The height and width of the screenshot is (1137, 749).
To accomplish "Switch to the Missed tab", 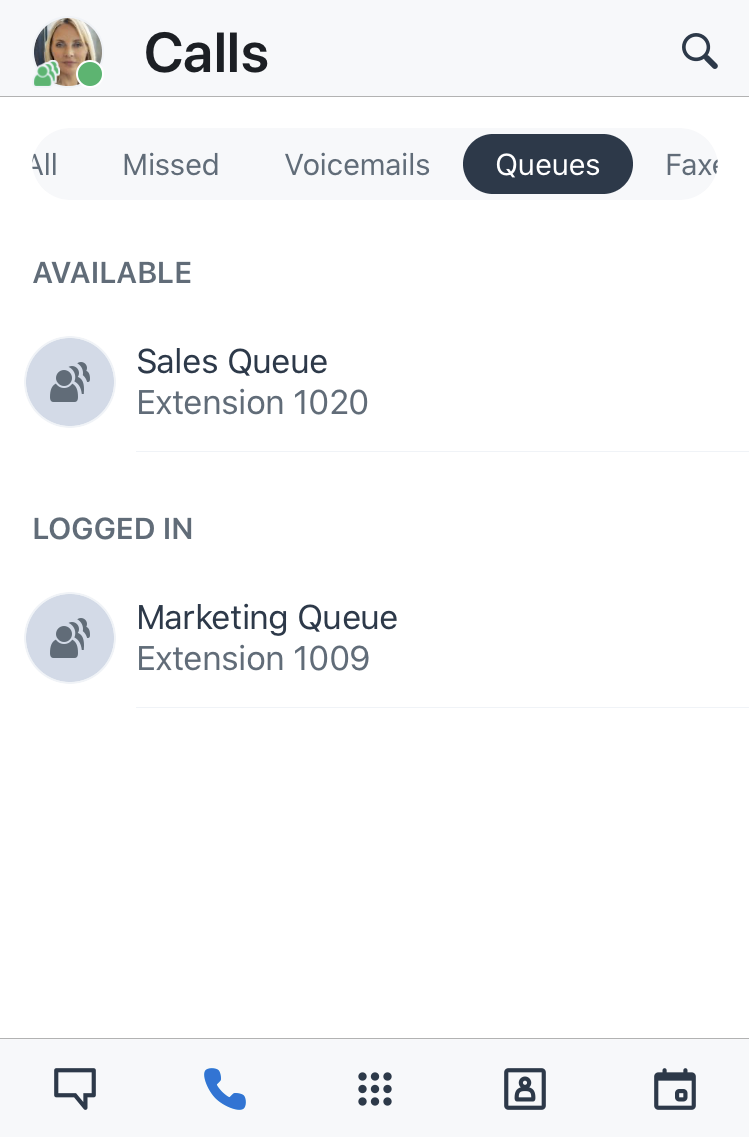I will click(170, 165).
